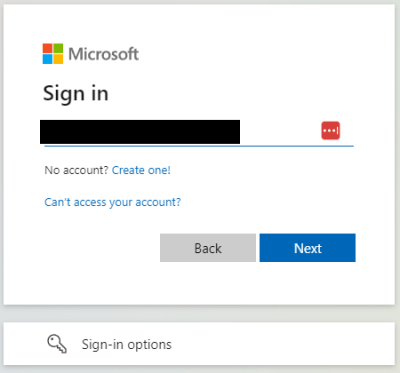Open the Sign-in options text
400x373 pixels.
coord(127,344)
